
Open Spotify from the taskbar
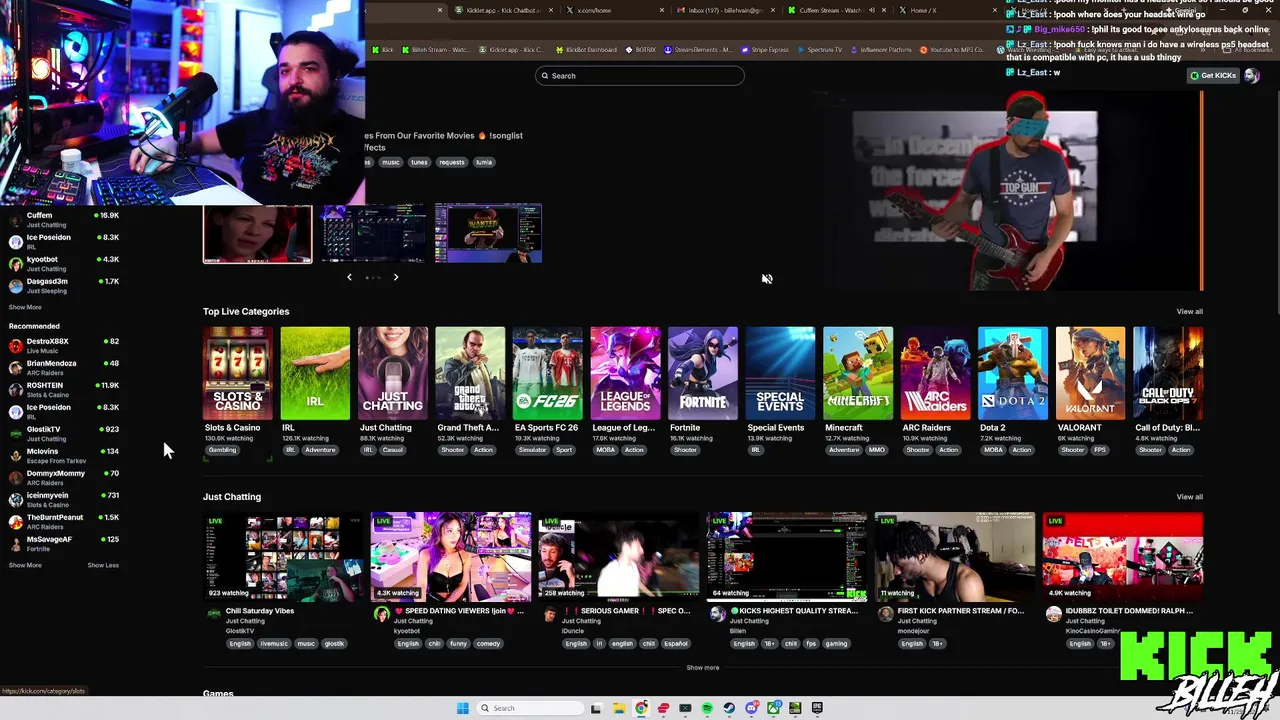pyautogui.click(x=707, y=708)
